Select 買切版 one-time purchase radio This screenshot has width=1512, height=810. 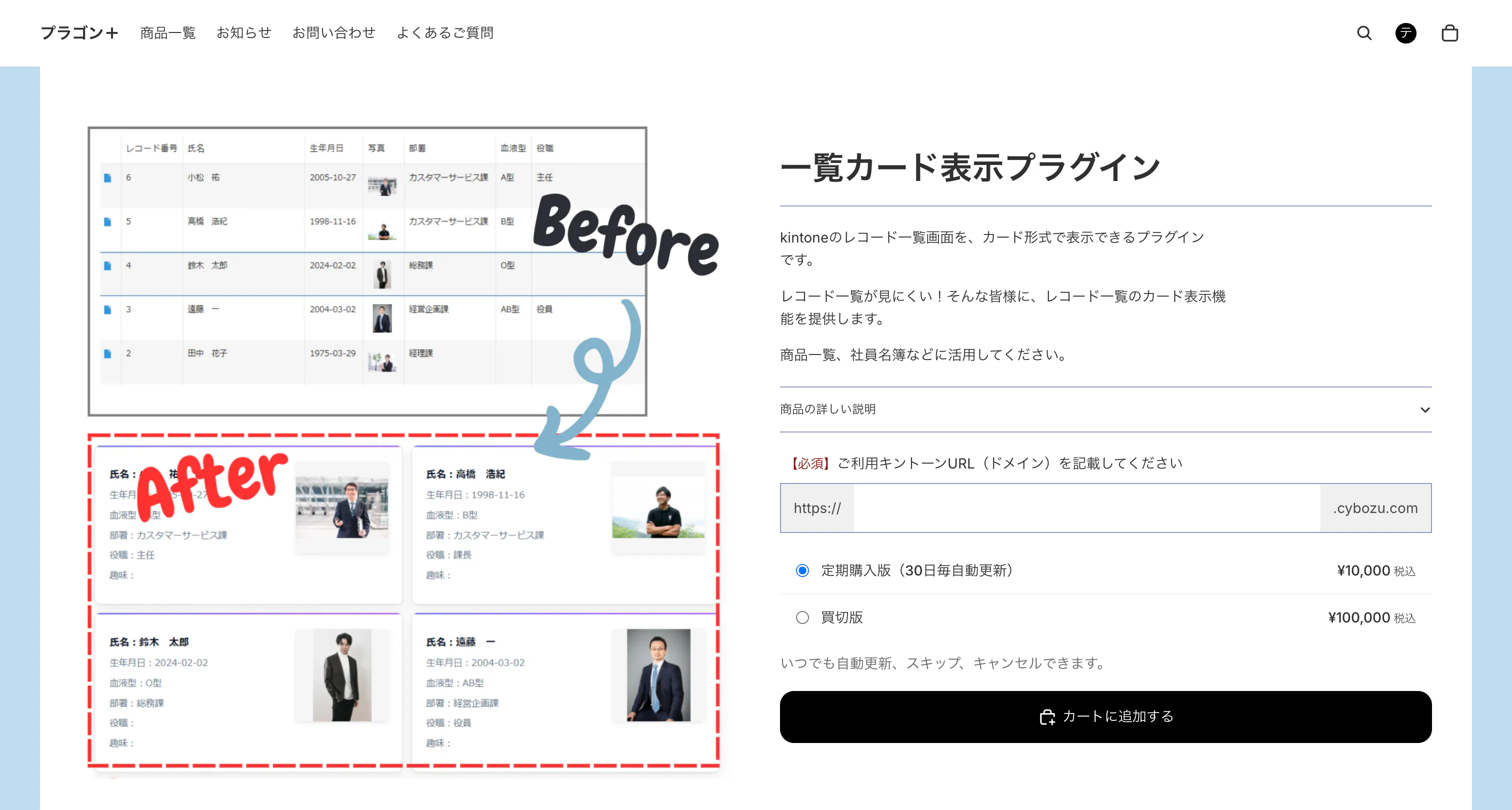pyautogui.click(x=802, y=617)
